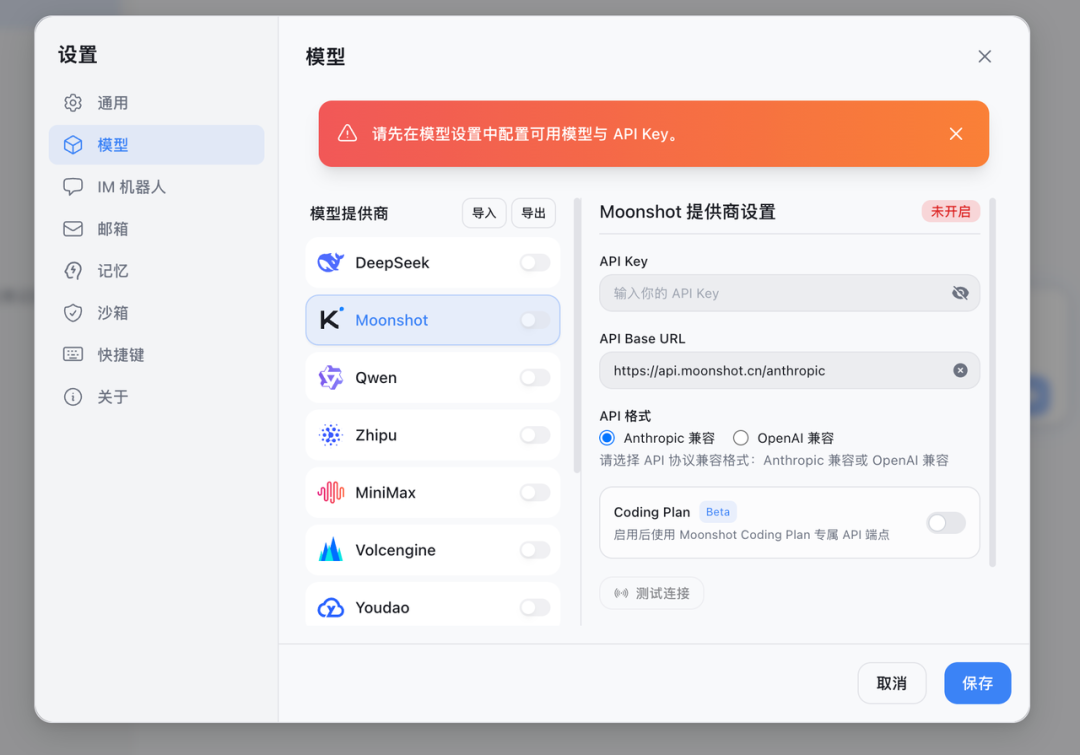The image size is (1080, 755).
Task: Select the Volcengine provider name
Action: [395, 550]
